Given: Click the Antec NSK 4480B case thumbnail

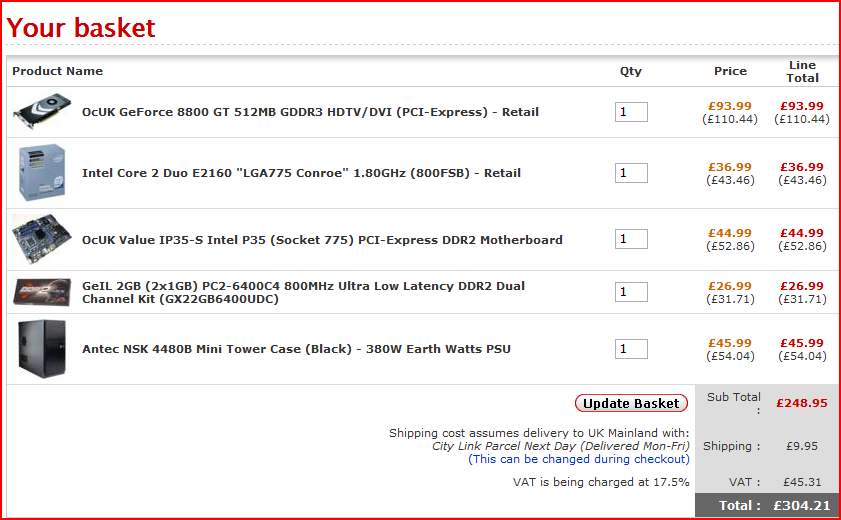Looking at the screenshot, I should [x=42, y=349].
